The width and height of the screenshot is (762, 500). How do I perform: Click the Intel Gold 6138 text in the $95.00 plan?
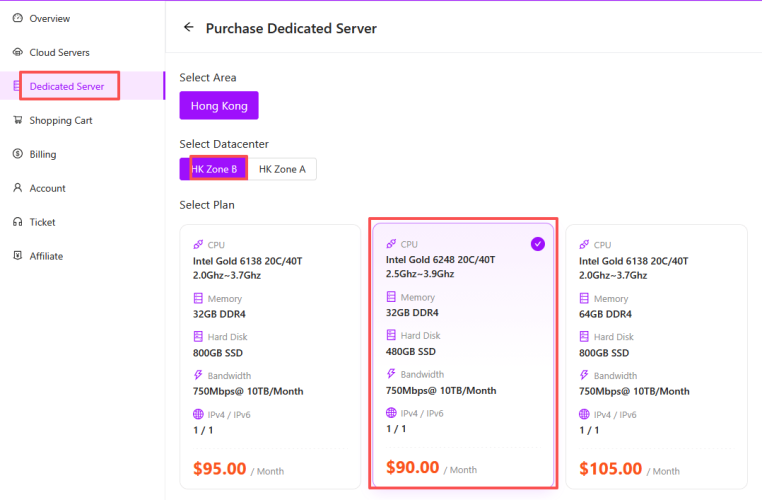[247, 261]
